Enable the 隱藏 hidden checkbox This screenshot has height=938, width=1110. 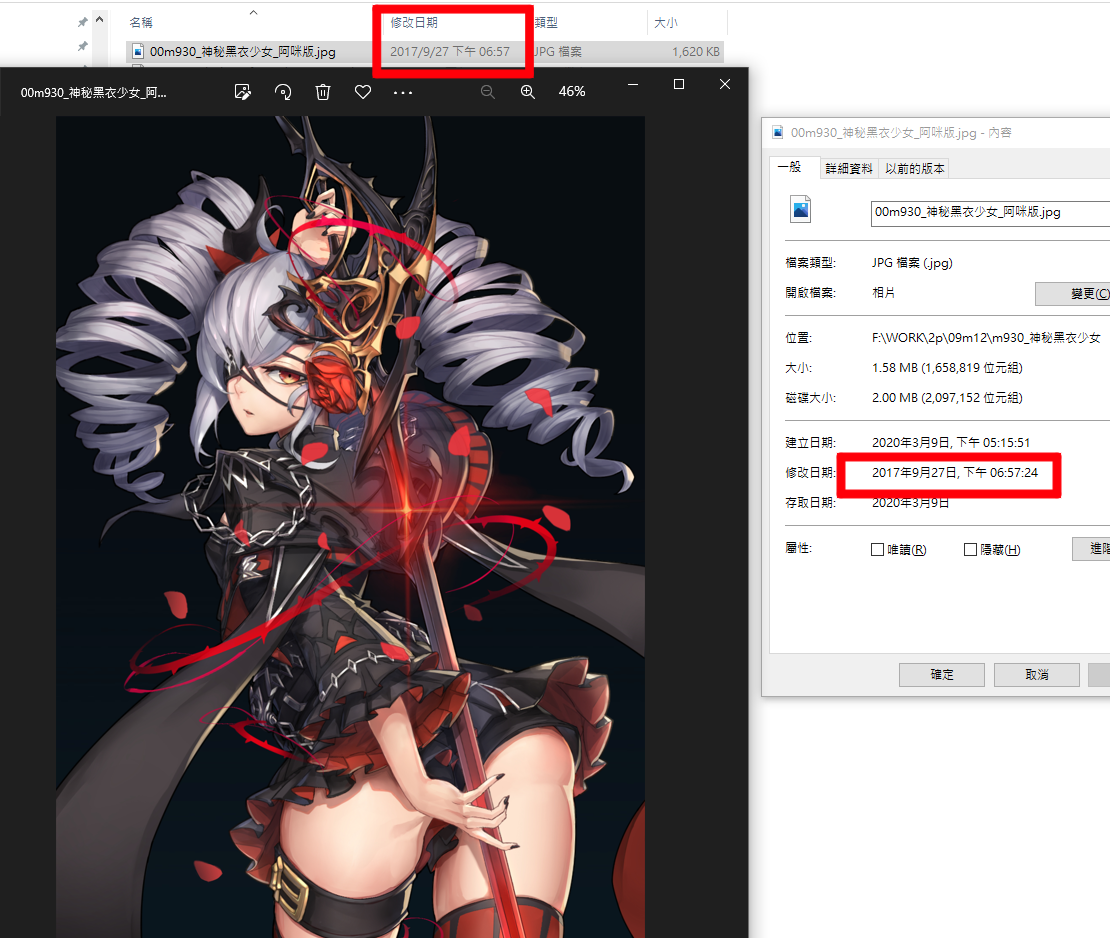[971, 549]
